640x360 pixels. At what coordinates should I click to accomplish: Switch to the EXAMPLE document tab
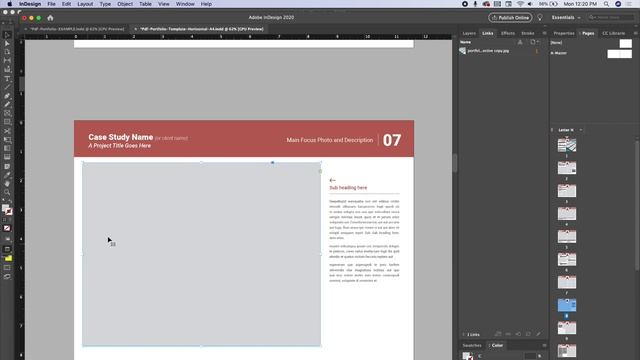click(x=75, y=29)
